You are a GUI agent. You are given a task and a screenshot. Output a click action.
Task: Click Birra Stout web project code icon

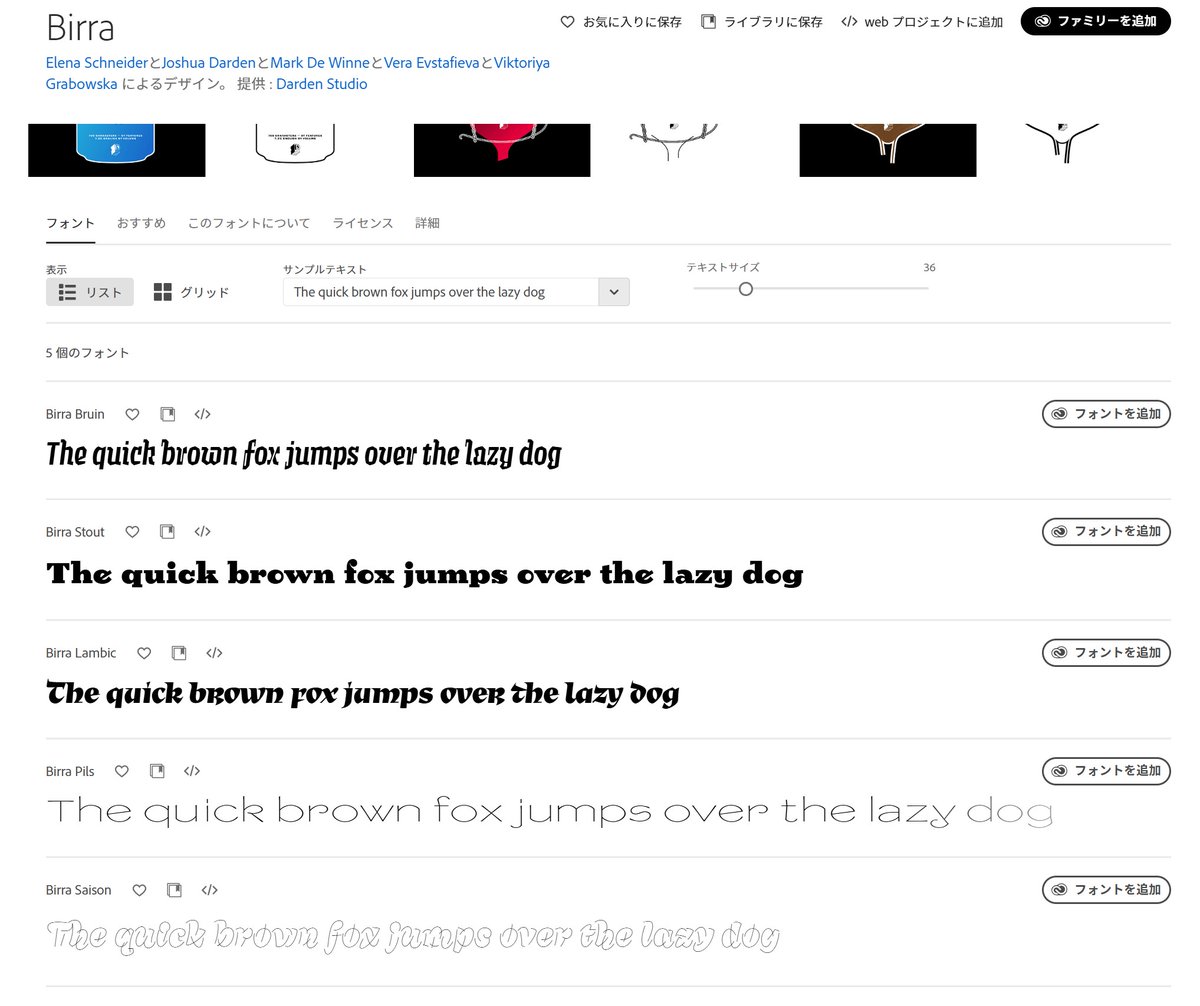click(202, 532)
